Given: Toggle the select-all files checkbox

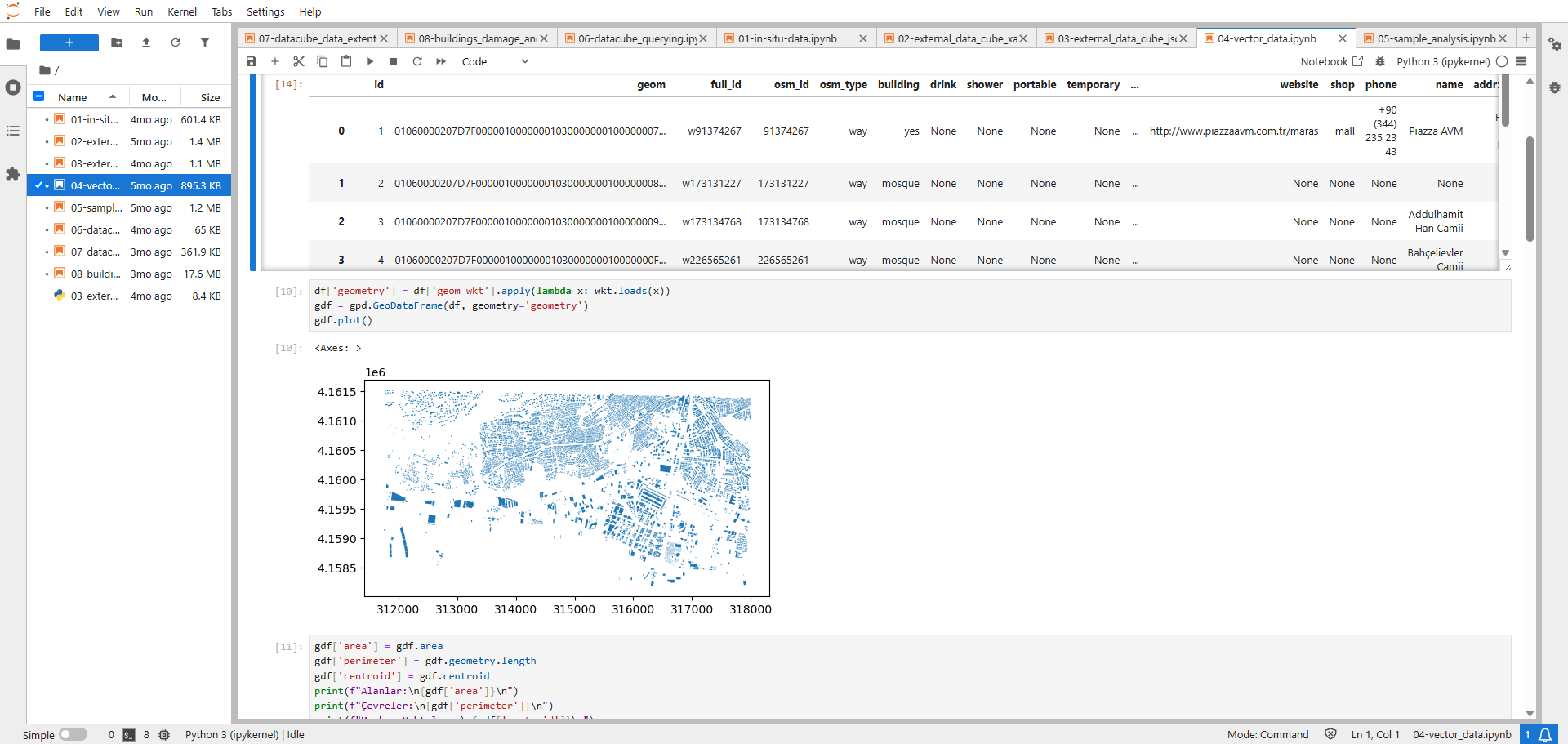Looking at the screenshot, I should pos(38,96).
